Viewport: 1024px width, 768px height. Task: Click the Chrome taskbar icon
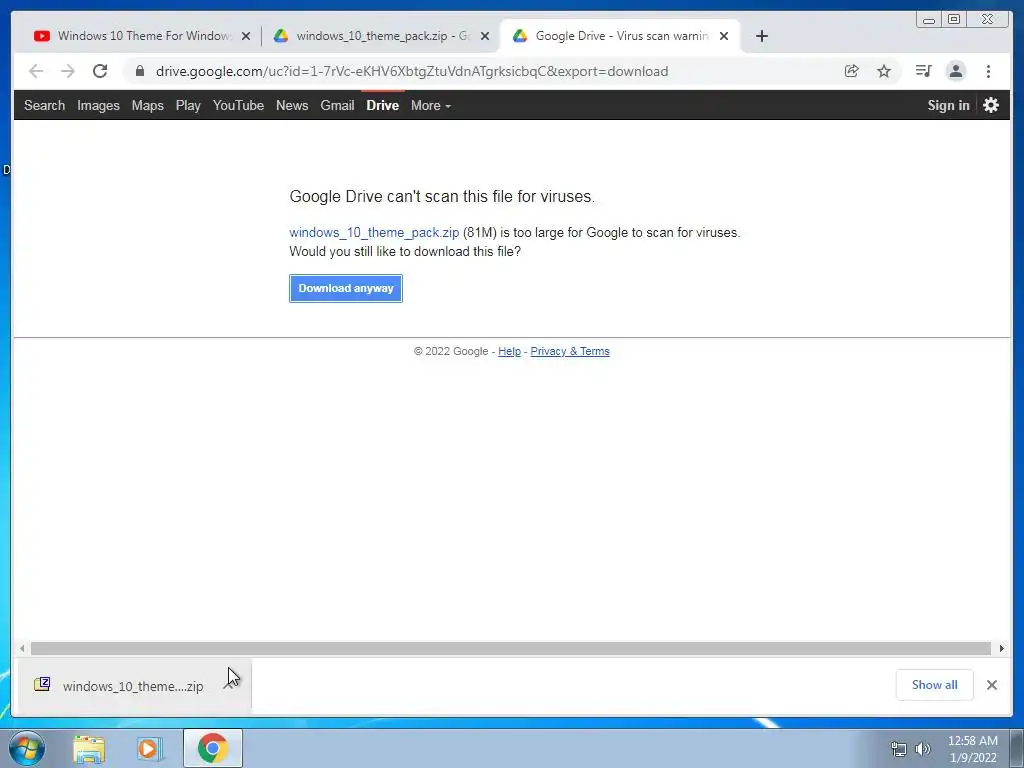click(213, 748)
